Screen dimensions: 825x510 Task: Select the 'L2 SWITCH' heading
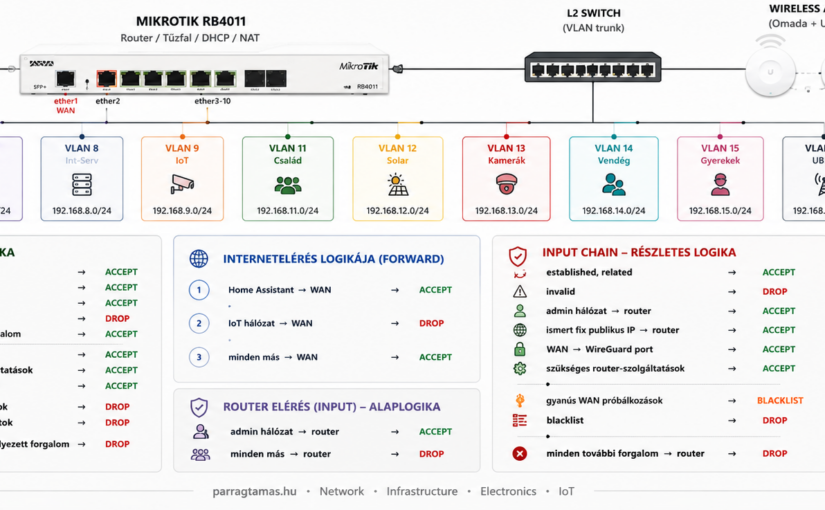coord(593,13)
